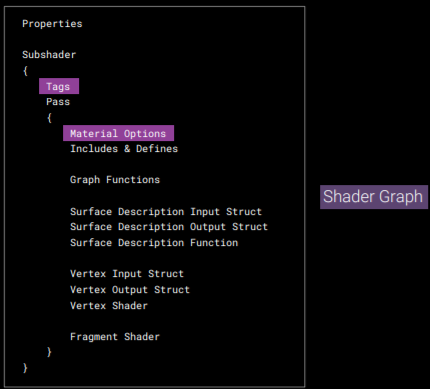Click the highlighted 'Tags' label
Screen dimensions: 430x389
pyautogui.click(x=59, y=86)
